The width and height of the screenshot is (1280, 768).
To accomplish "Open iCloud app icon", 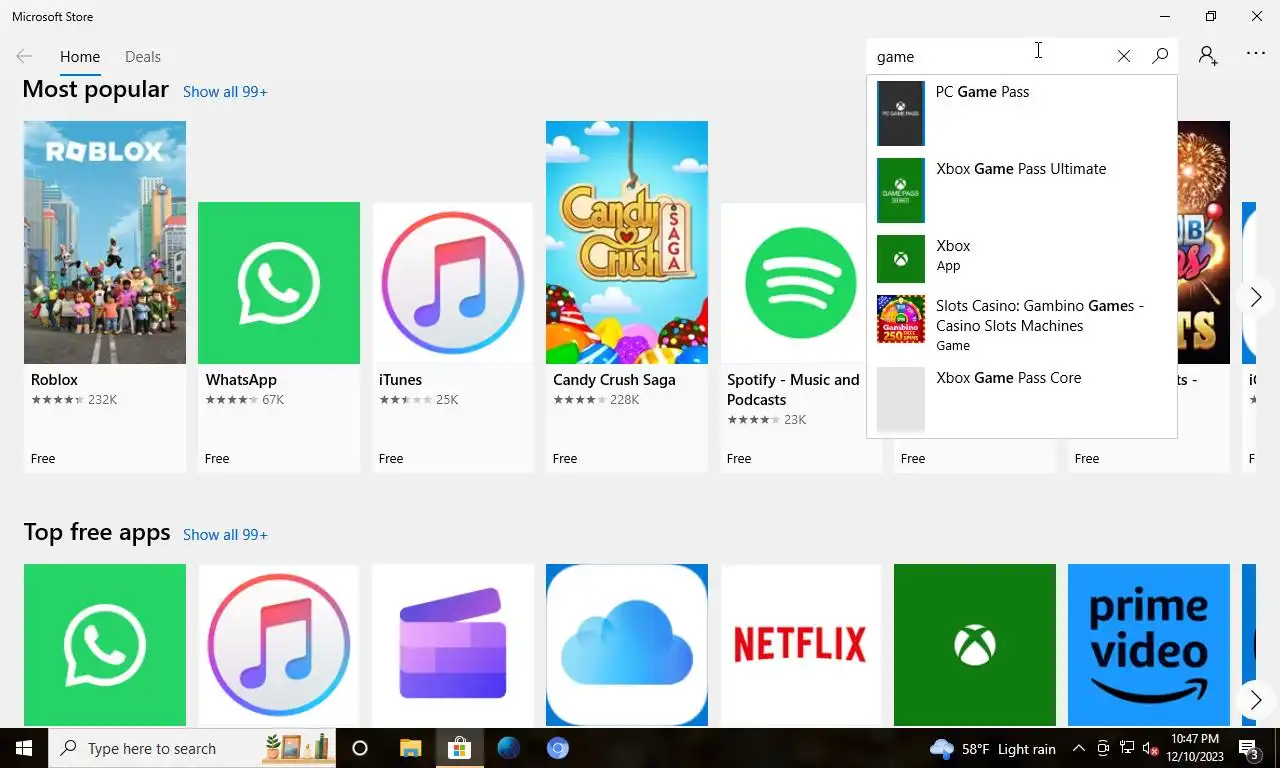I will [627, 645].
